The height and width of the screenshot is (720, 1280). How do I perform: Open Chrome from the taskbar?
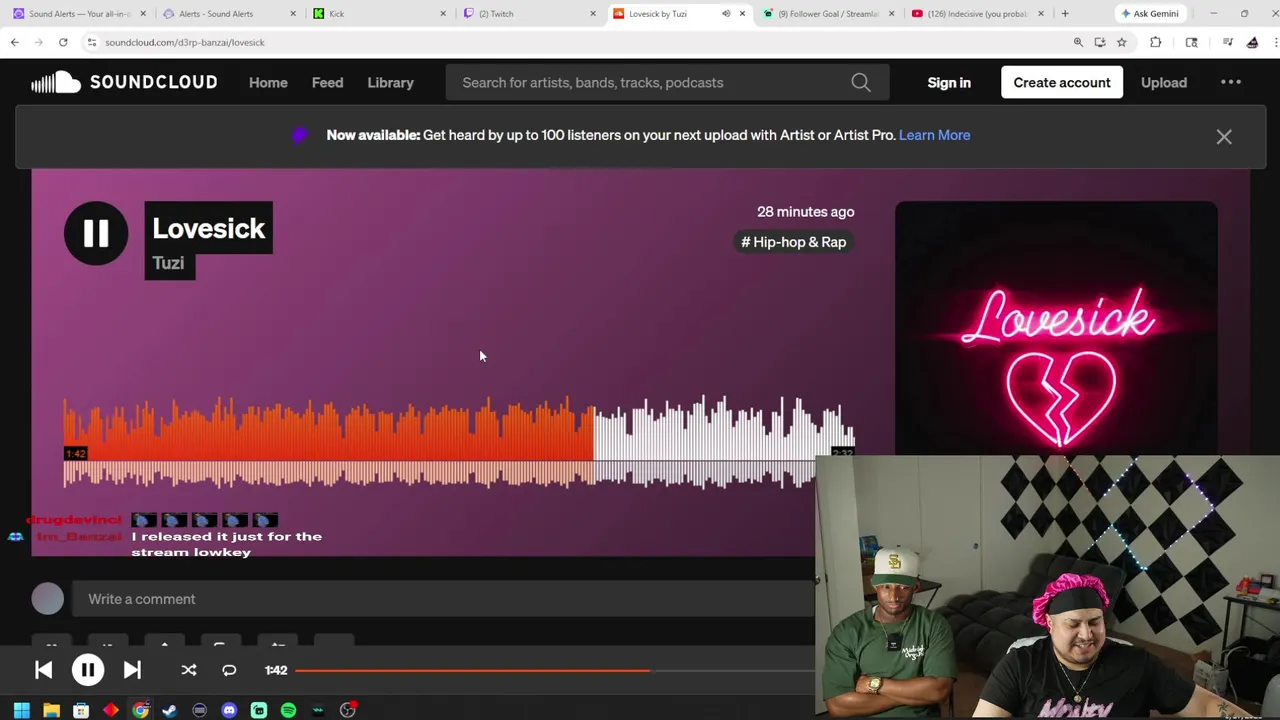140,710
